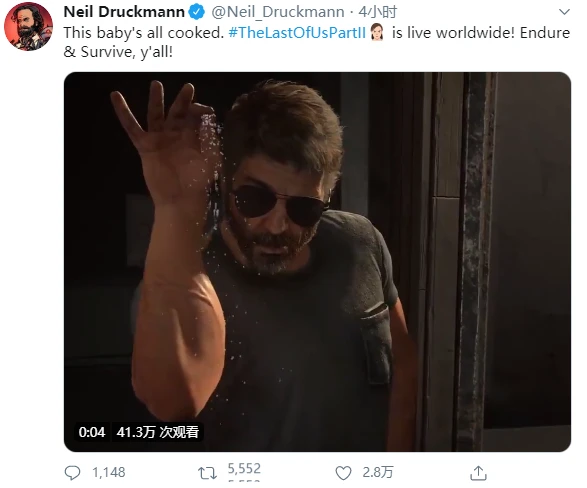Open Neil Druckmann's profile avatar
The image size is (587, 488).
[x=28, y=27]
